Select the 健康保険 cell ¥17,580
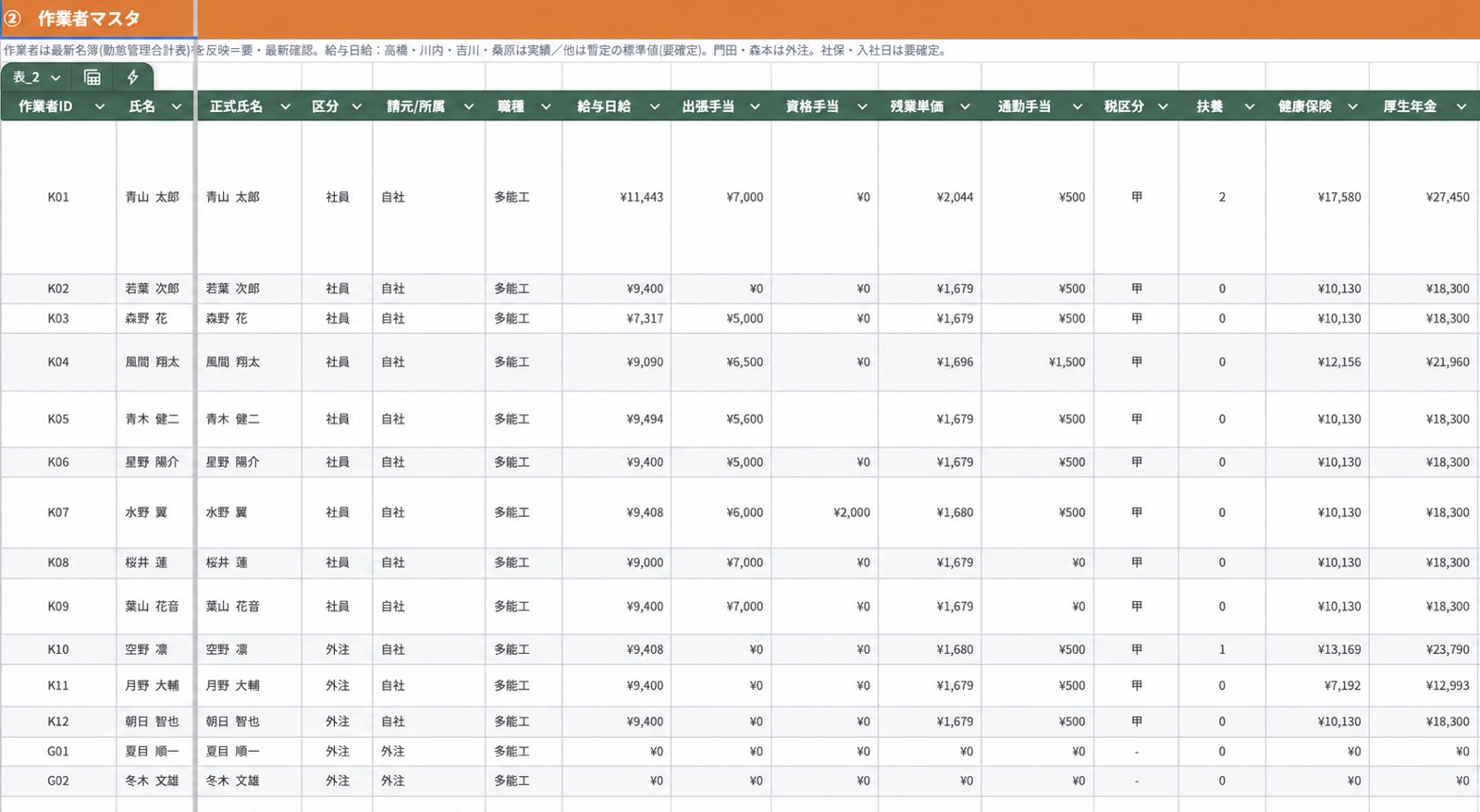The width and height of the screenshot is (1480, 812). point(1317,197)
